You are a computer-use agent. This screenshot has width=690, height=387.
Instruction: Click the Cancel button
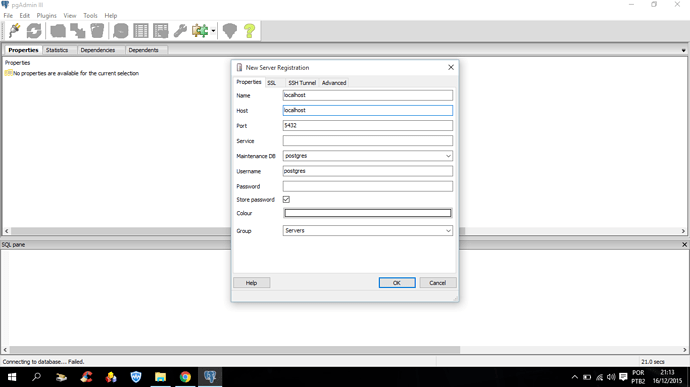click(437, 283)
